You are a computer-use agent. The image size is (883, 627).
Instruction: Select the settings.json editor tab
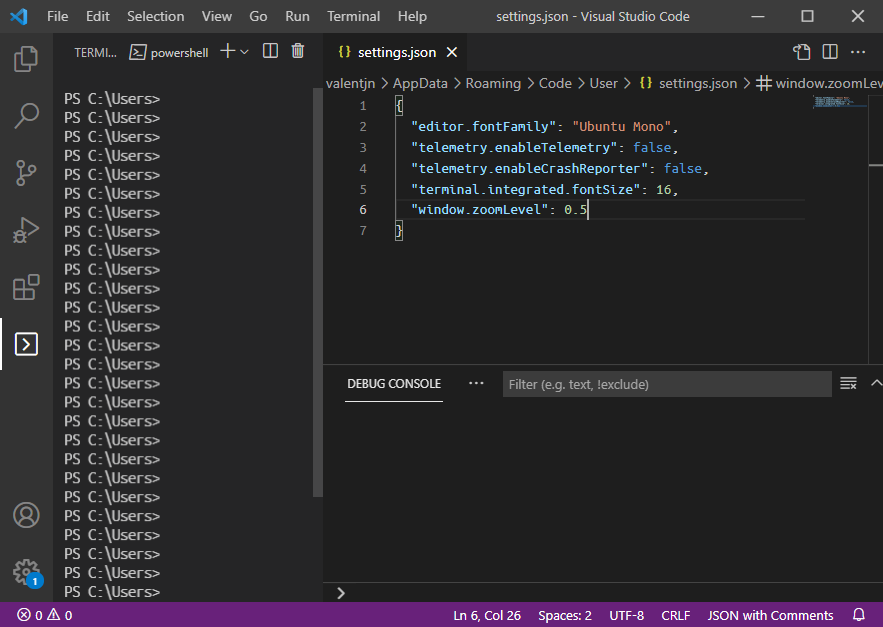click(396, 52)
